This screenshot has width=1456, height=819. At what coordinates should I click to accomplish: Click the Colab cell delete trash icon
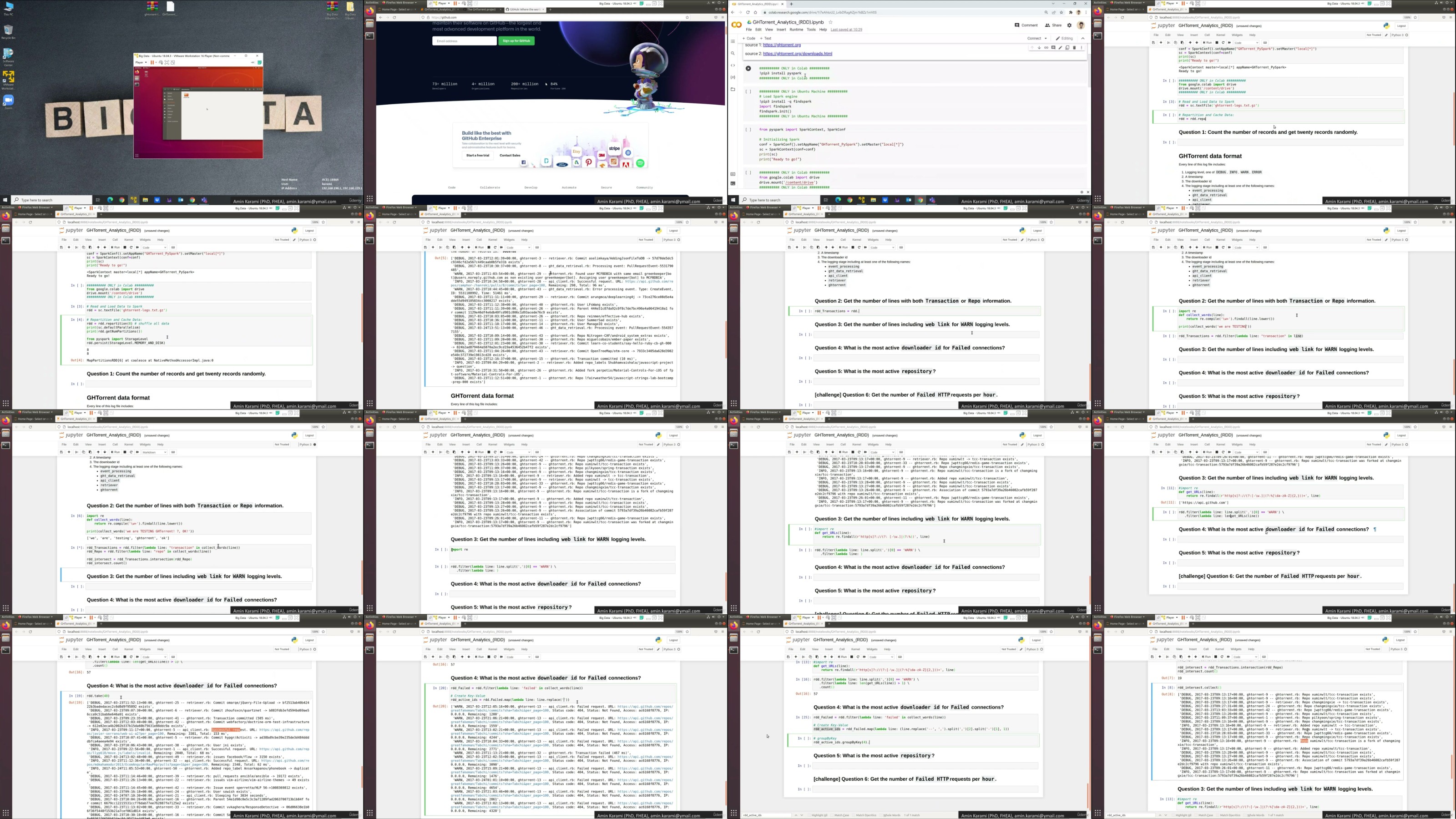coord(1074,47)
